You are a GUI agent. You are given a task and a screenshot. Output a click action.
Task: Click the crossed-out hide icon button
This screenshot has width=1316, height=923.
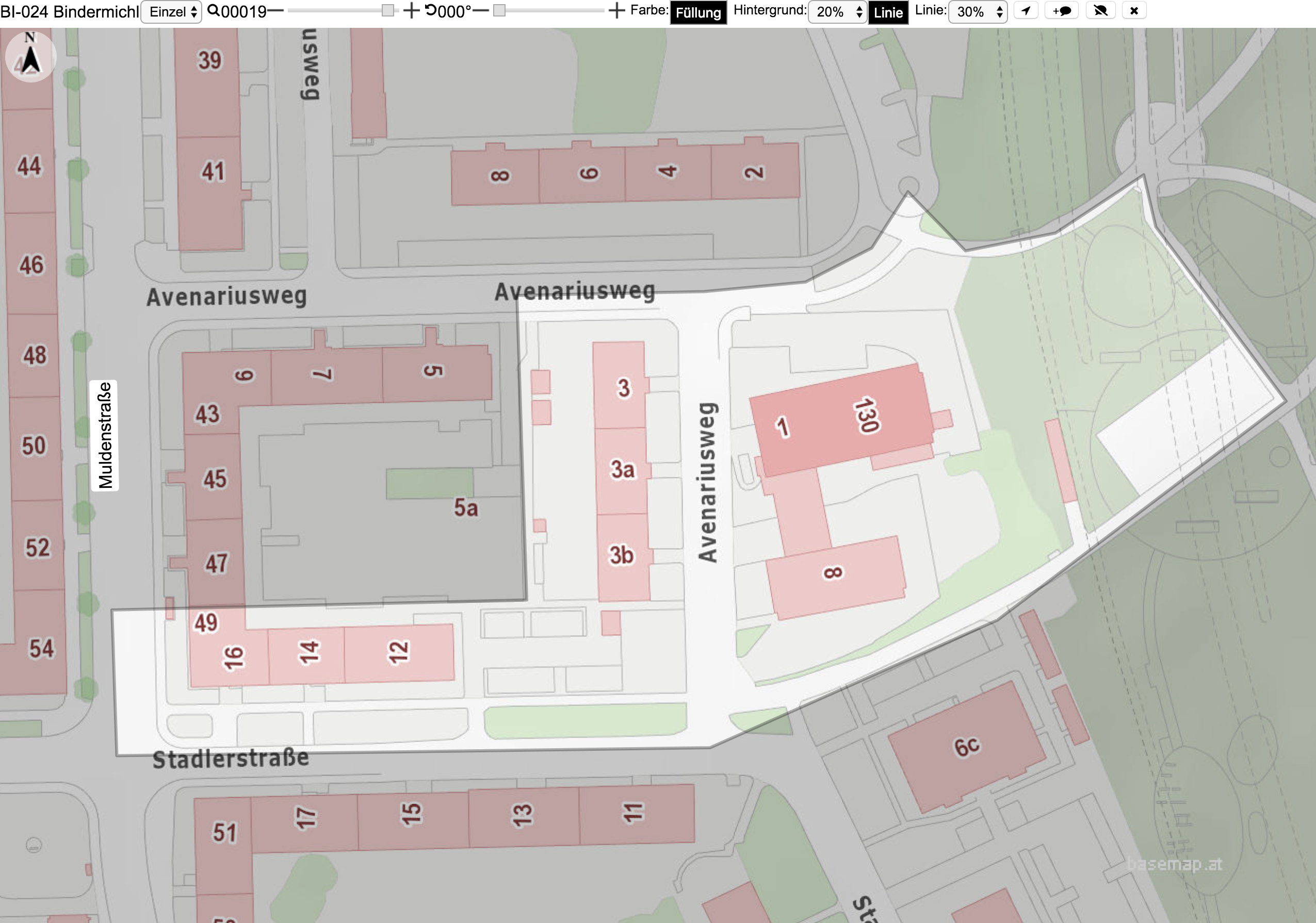tap(1100, 11)
